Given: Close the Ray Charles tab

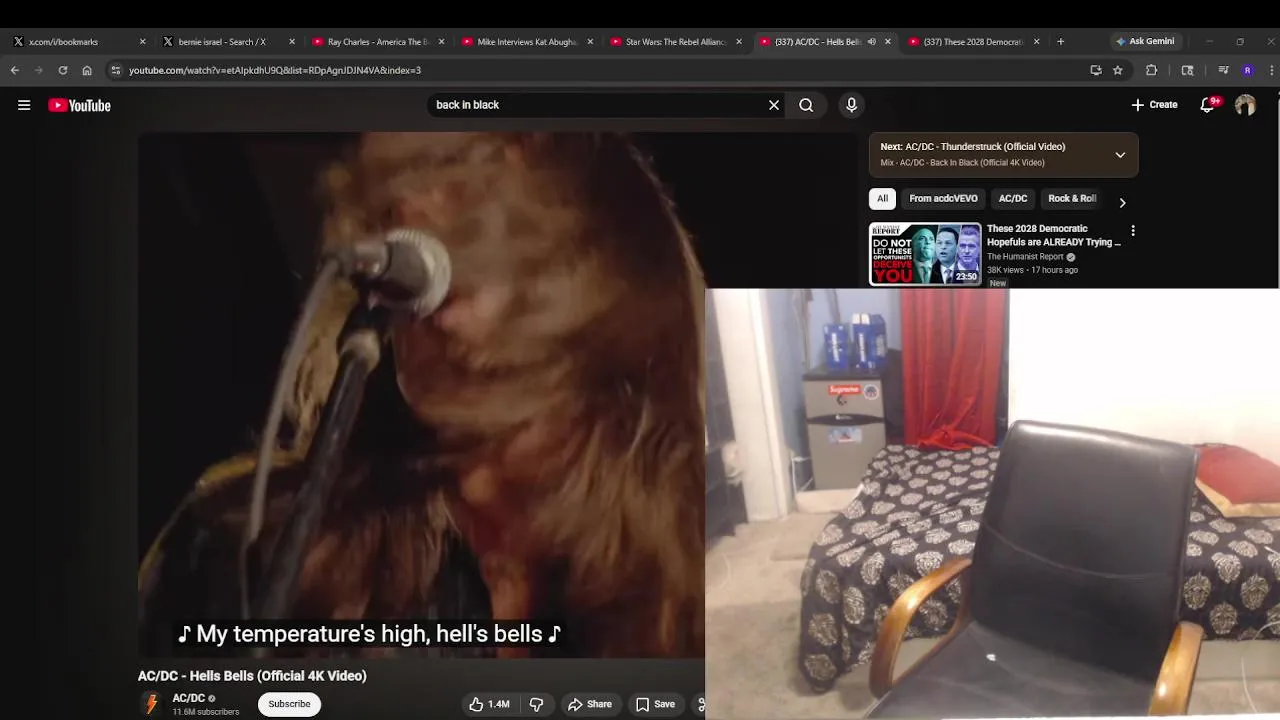Looking at the screenshot, I should pos(441,42).
